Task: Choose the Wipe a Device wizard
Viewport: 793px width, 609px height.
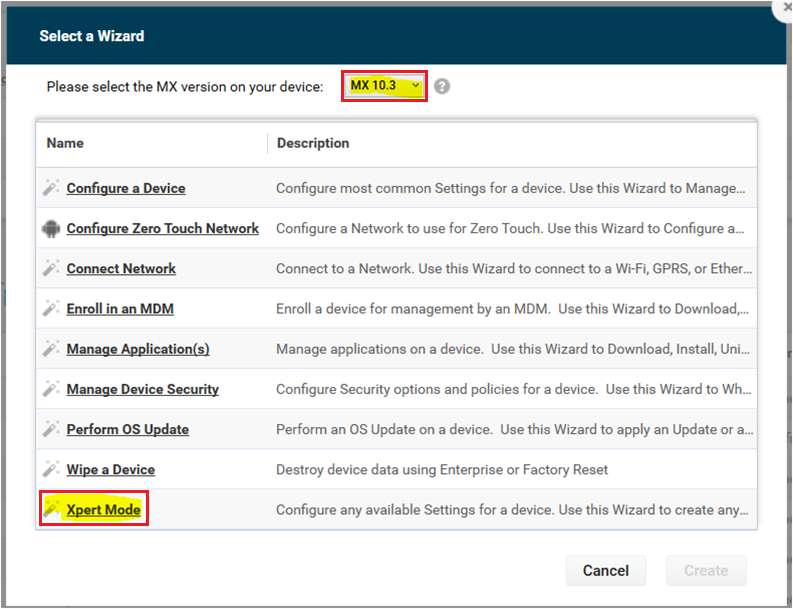Action: (110, 469)
